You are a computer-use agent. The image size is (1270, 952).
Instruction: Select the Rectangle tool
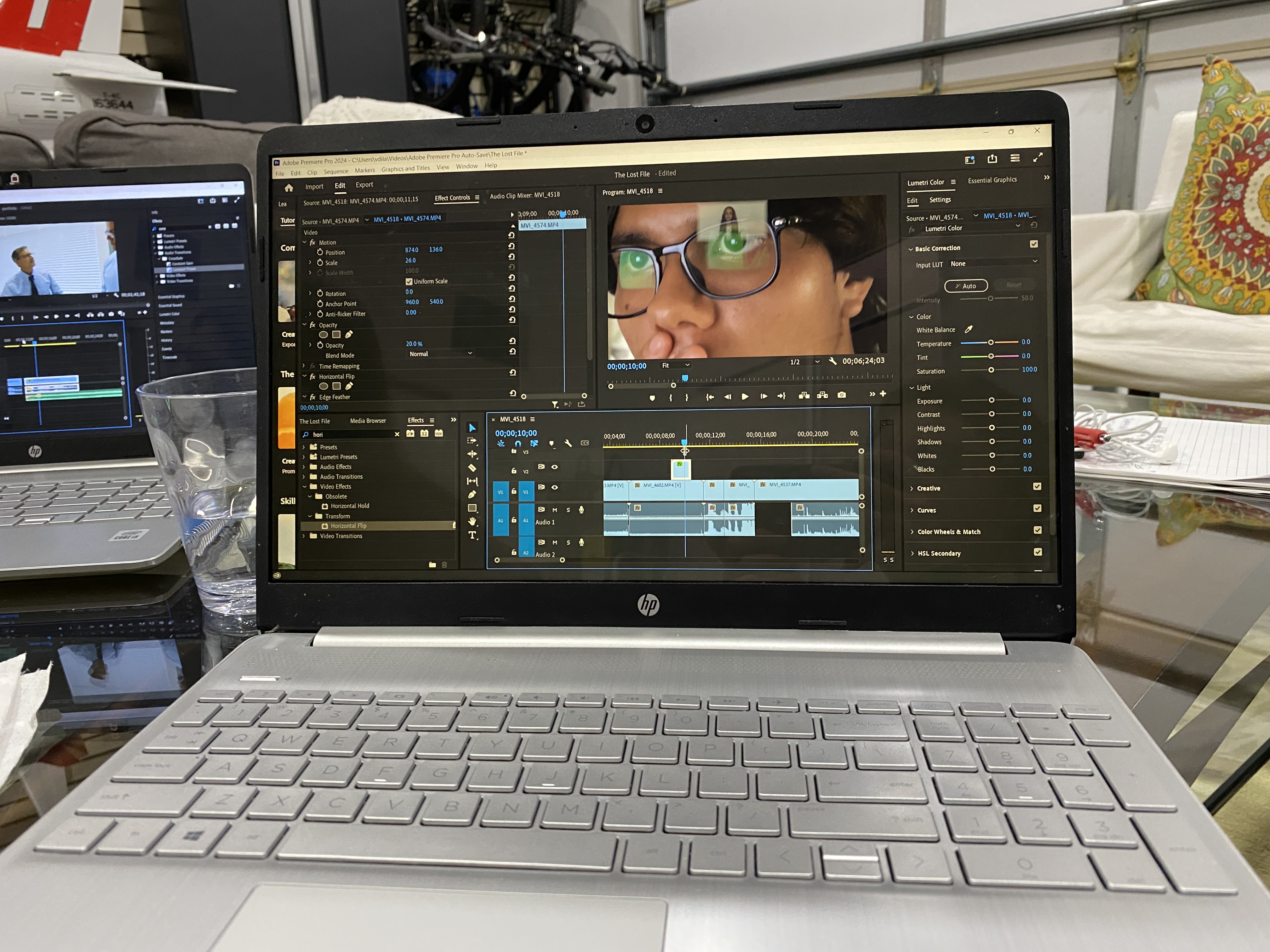coord(472,508)
